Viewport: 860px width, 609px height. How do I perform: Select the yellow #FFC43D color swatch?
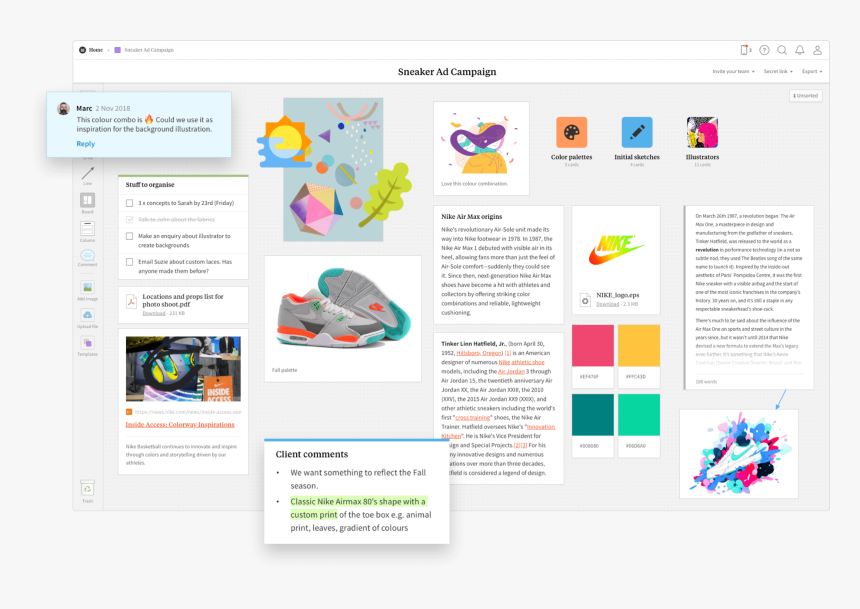pos(639,346)
